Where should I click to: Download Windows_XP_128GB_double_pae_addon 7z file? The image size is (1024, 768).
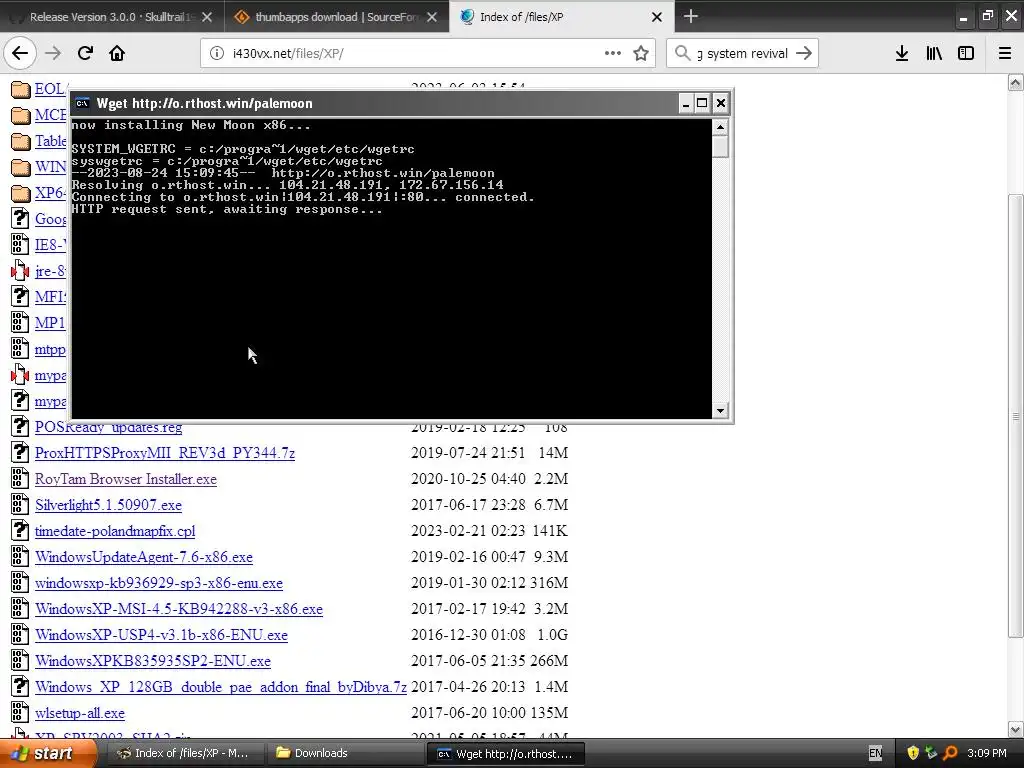pos(221,687)
